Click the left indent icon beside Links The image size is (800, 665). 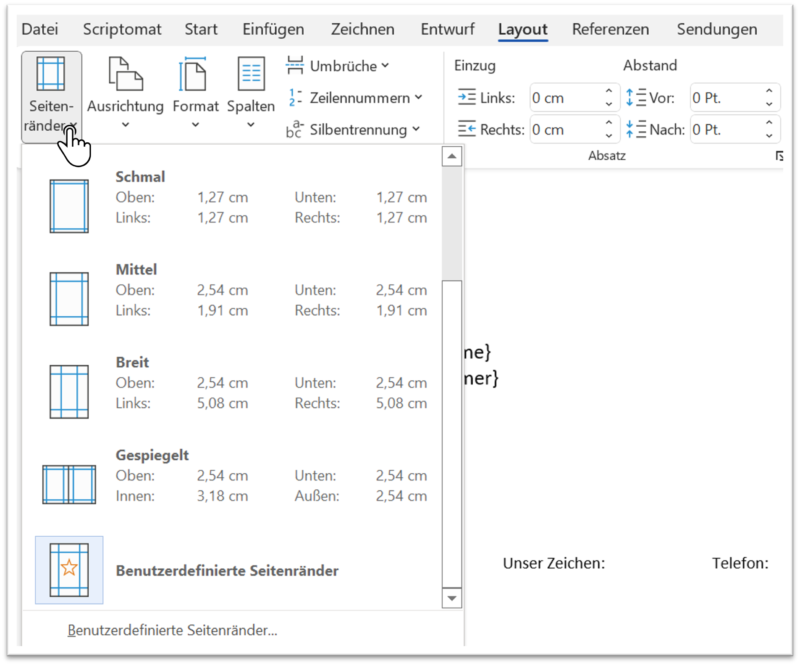[x=466, y=97]
